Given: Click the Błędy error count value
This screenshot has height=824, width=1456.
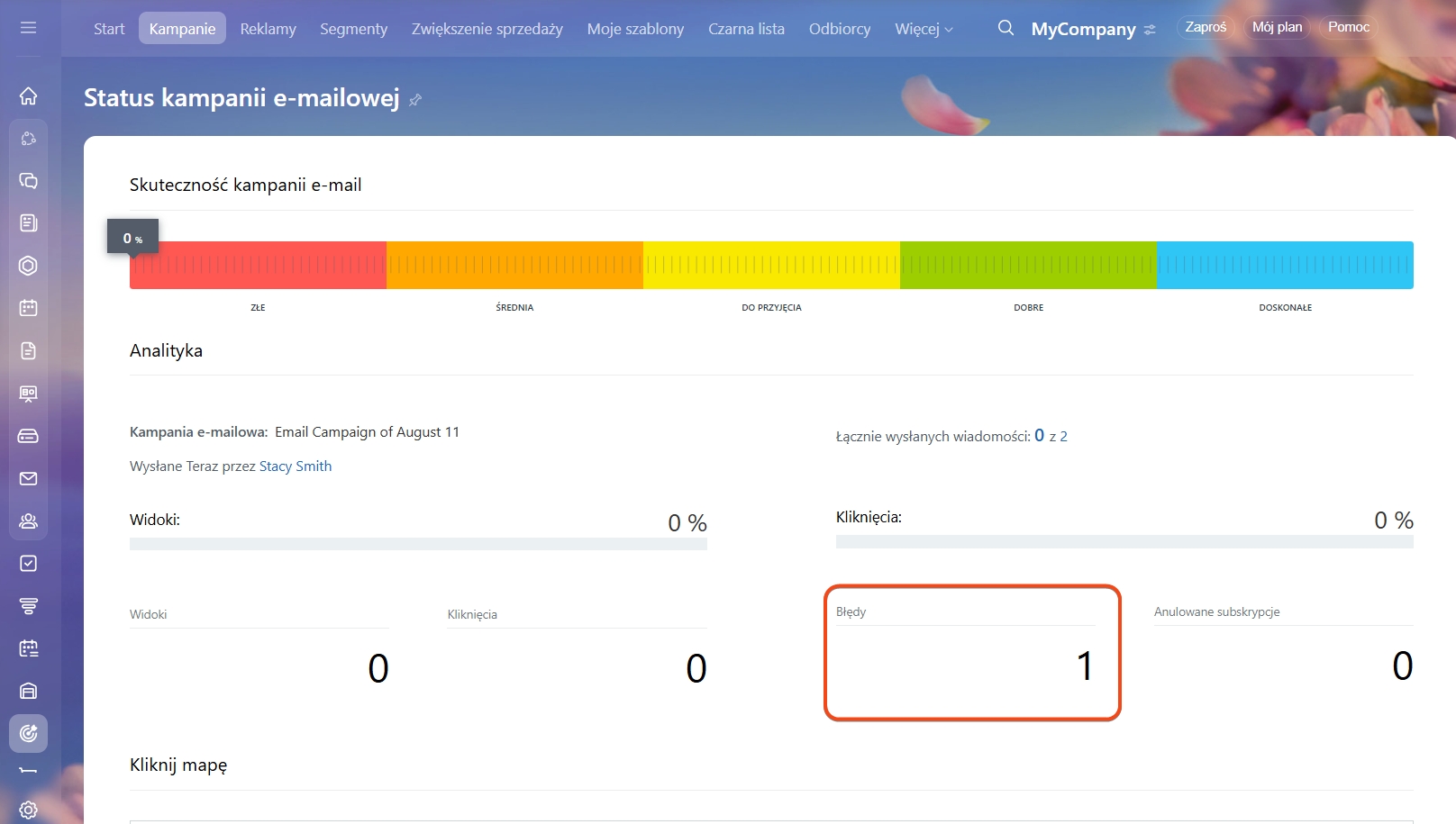Looking at the screenshot, I should (1084, 666).
